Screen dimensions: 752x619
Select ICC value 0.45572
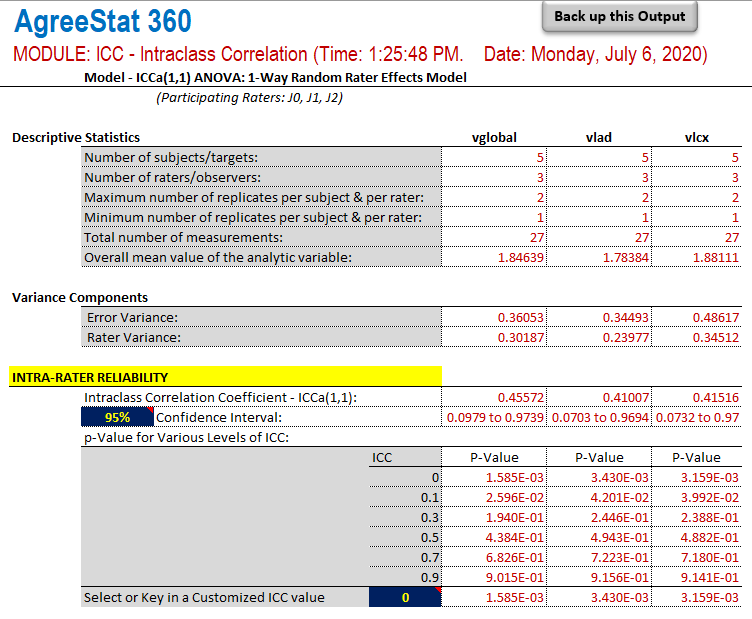[x=521, y=397]
